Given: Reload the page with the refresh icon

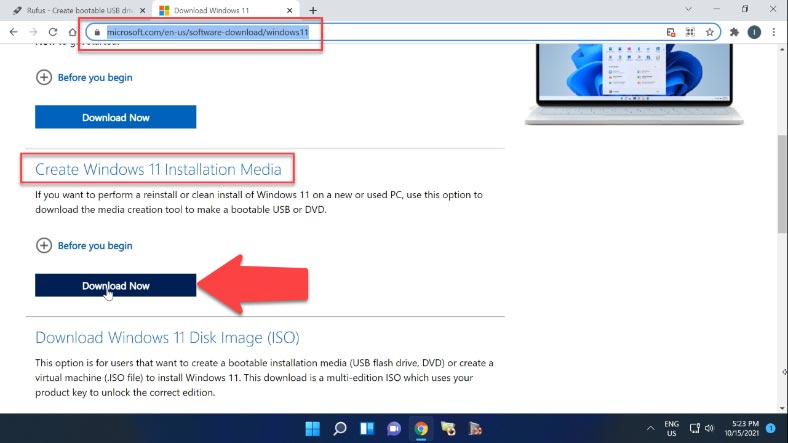Looking at the screenshot, I should [x=53, y=32].
